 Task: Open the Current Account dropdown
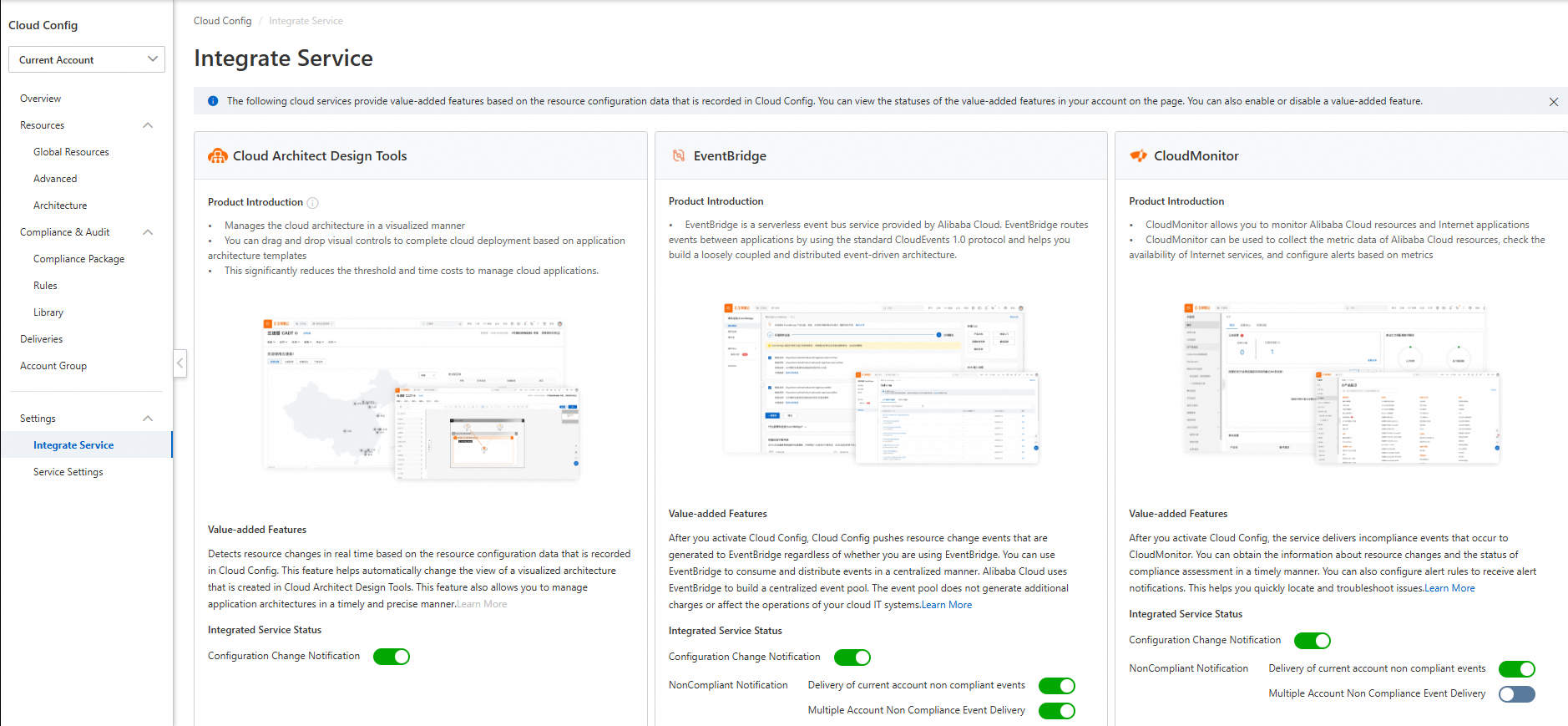click(x=87, y=59)
